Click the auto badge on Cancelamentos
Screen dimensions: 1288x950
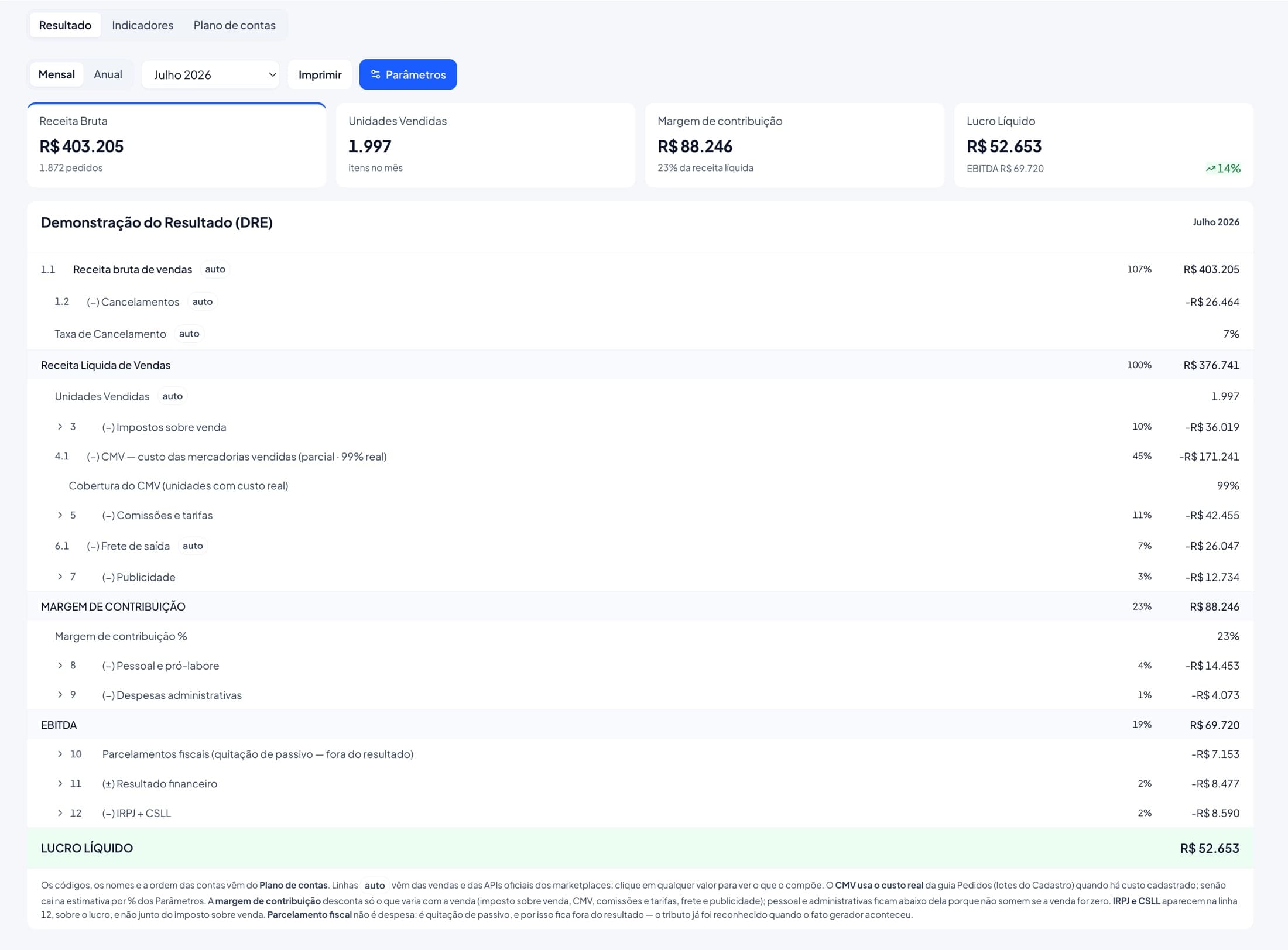203,302
